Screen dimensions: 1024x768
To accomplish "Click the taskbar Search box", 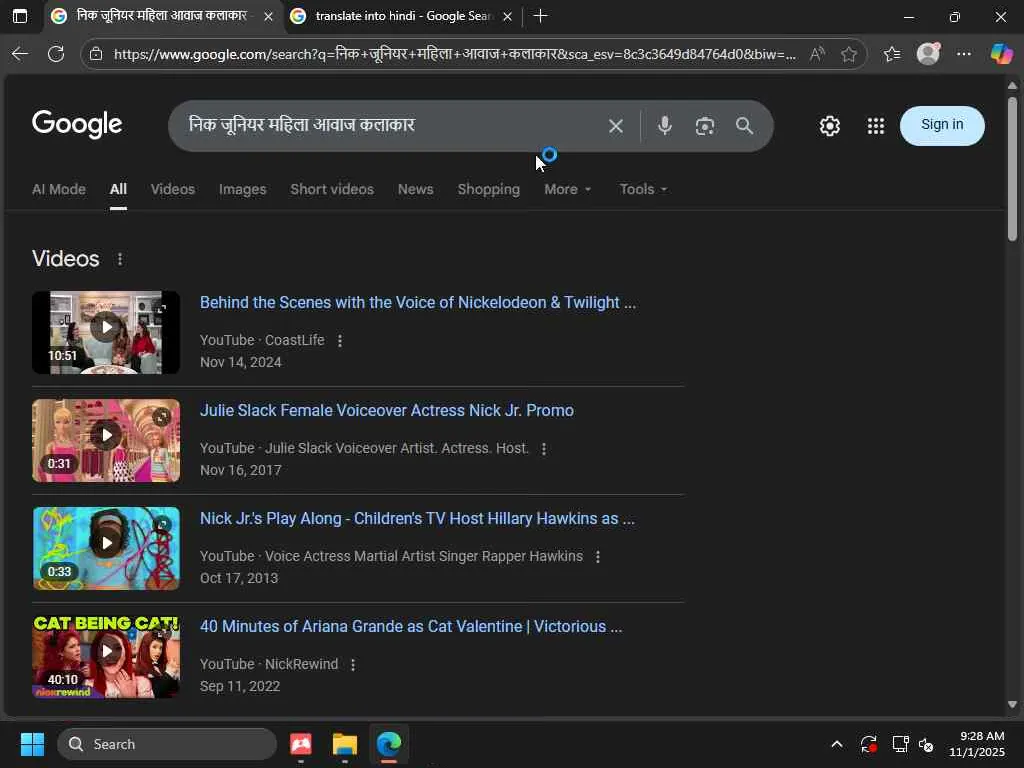I will (167, 744).
